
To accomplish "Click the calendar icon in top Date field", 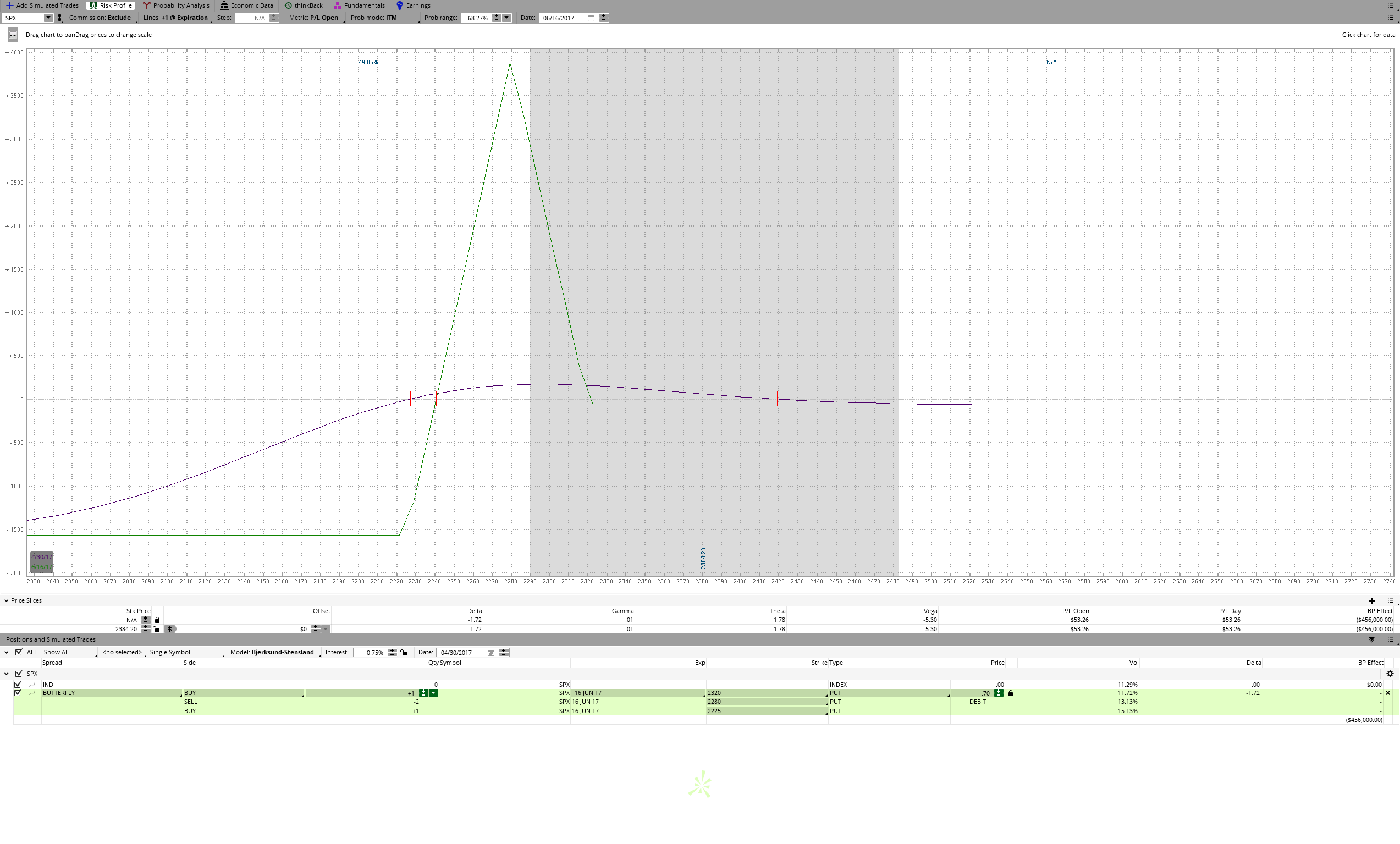I will click(591, 18).
